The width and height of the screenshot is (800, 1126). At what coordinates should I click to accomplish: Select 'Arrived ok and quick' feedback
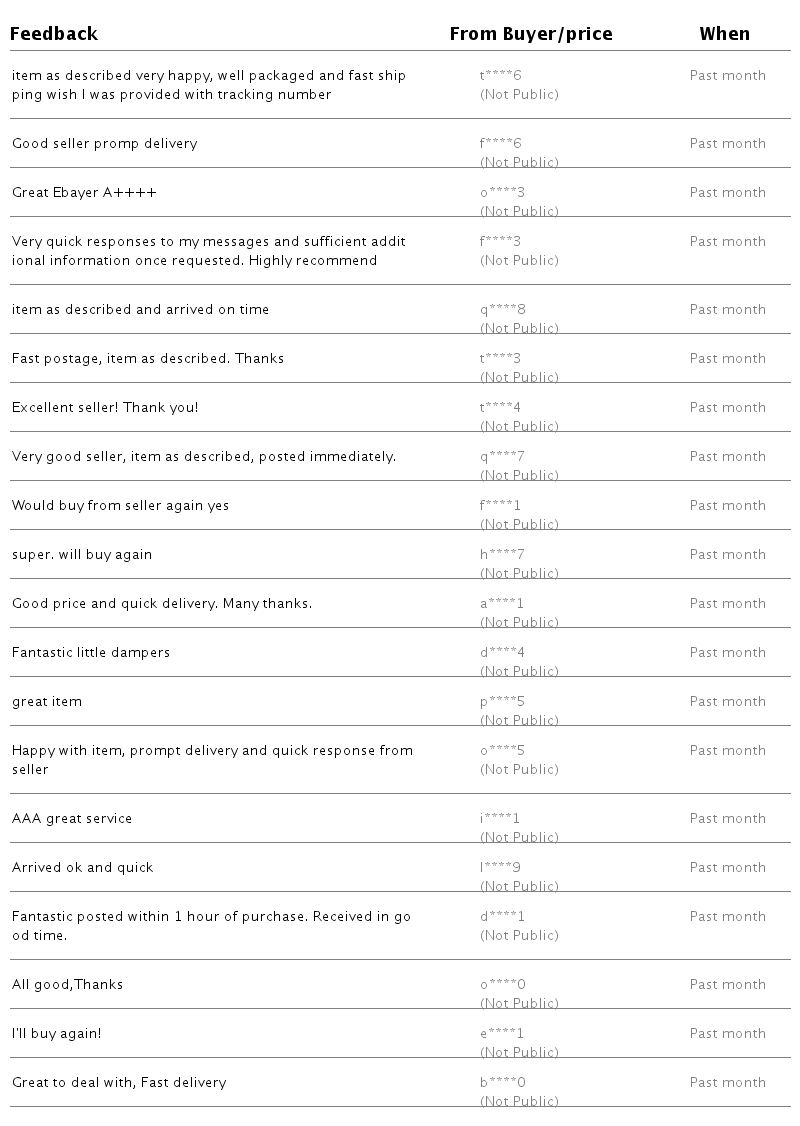83,867
